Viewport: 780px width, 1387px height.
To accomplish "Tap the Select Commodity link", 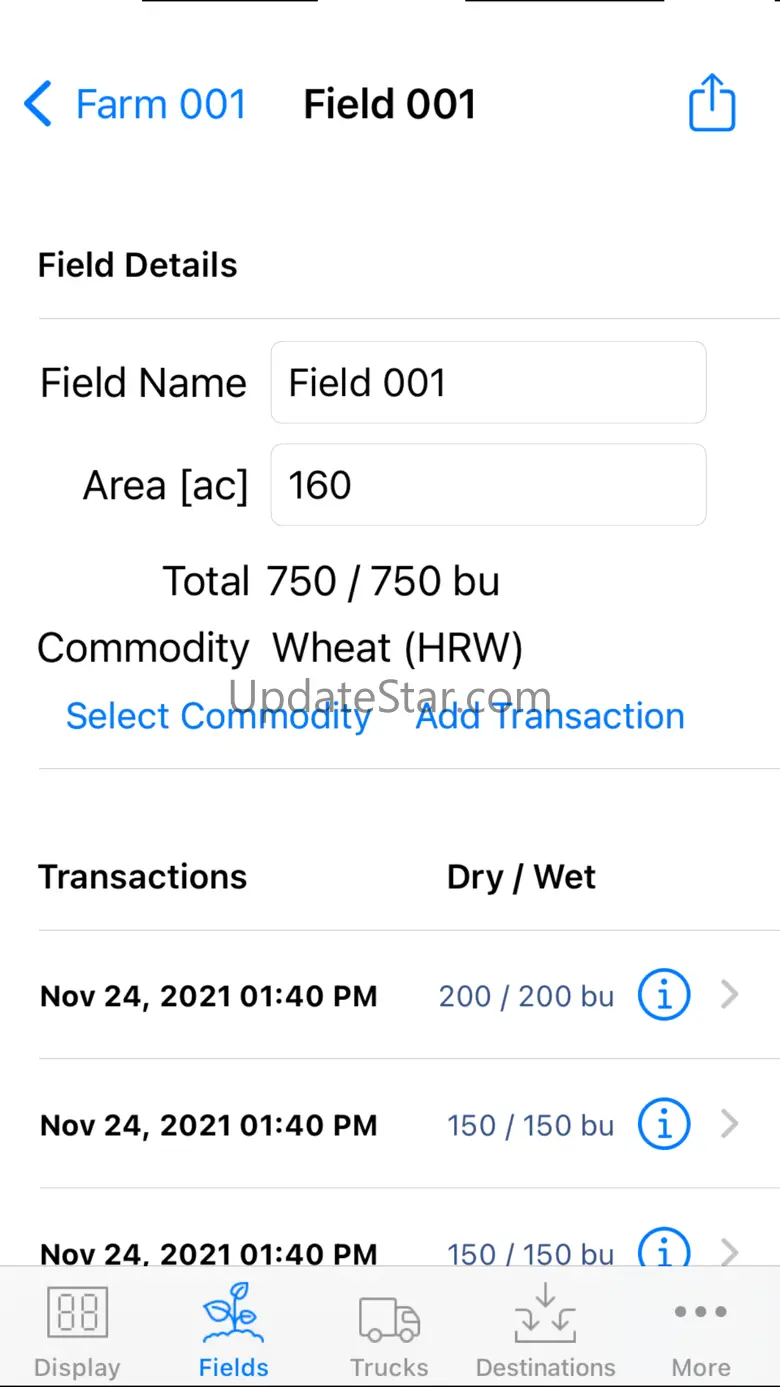I will 218,716.
